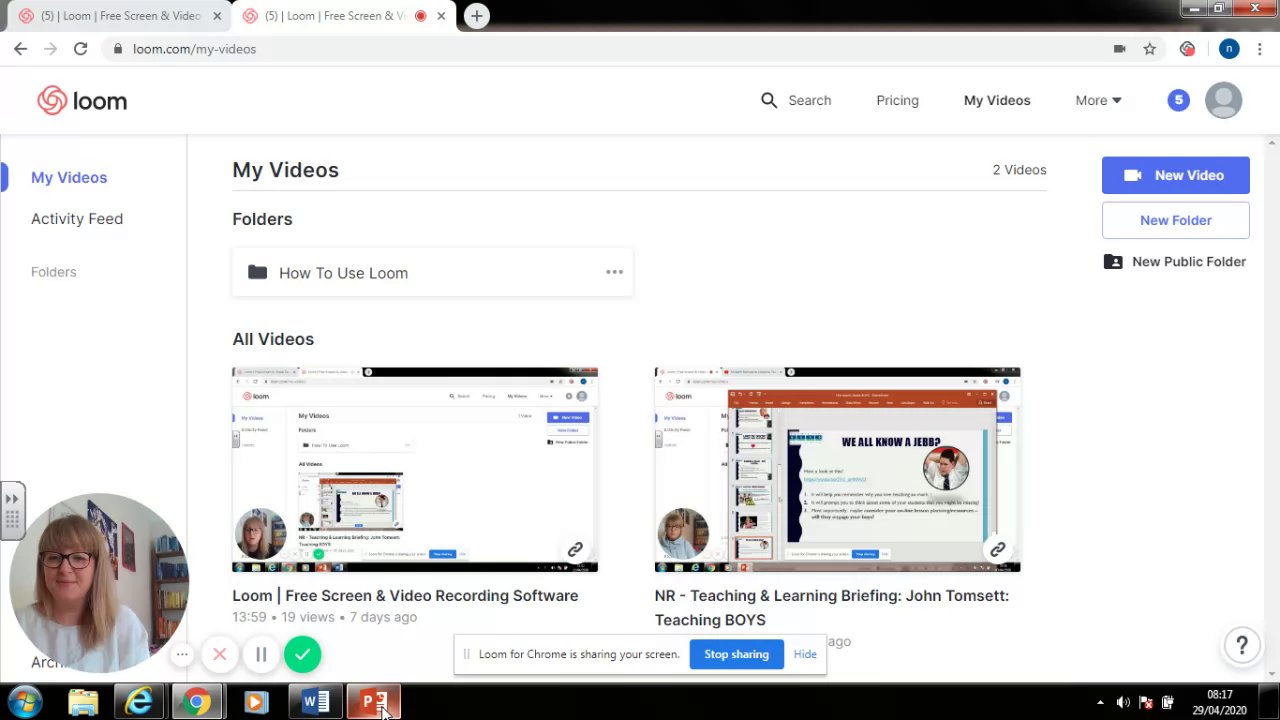Bookmark this page with the star icon

tap(1150, 48)
